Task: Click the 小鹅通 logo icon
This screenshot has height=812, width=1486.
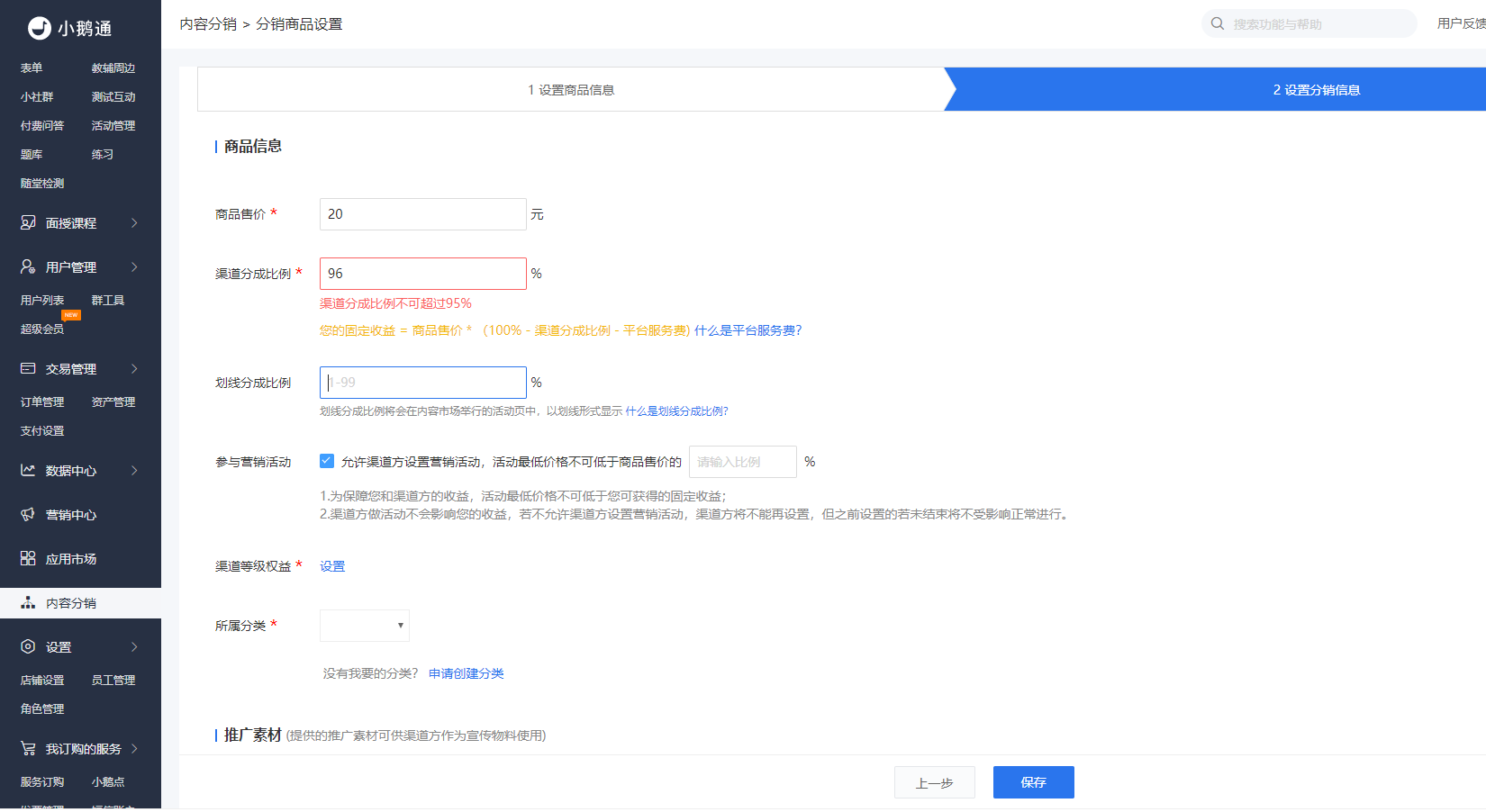Action: pyautogui.click(x=40, y=28)
